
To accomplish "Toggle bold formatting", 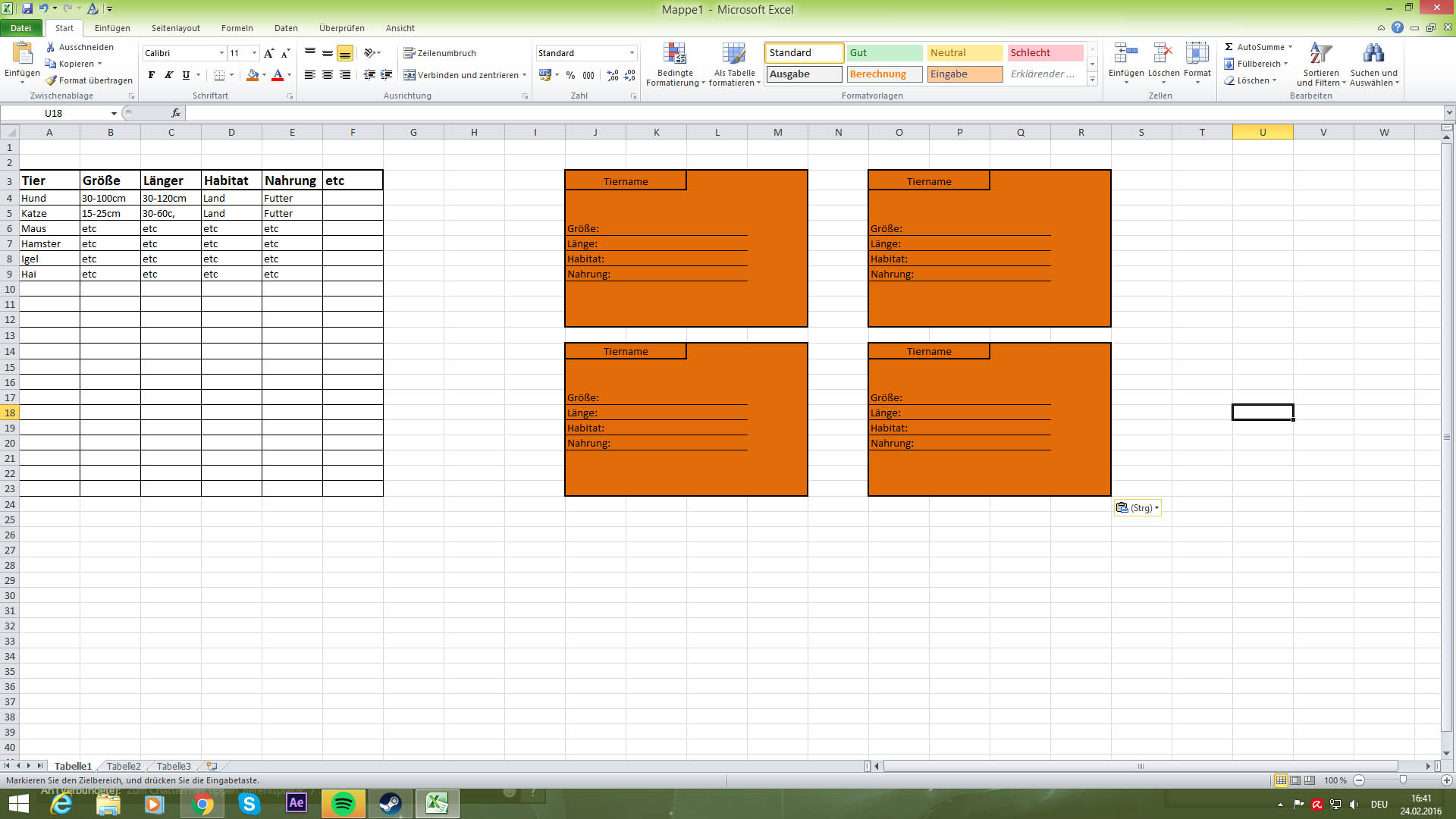I will pos(151,75).
